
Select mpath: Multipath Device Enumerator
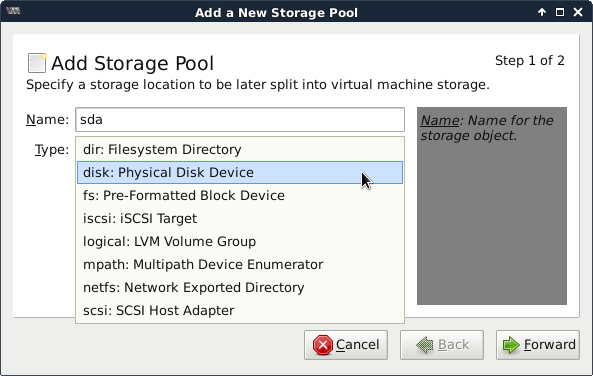click(240, 264)
